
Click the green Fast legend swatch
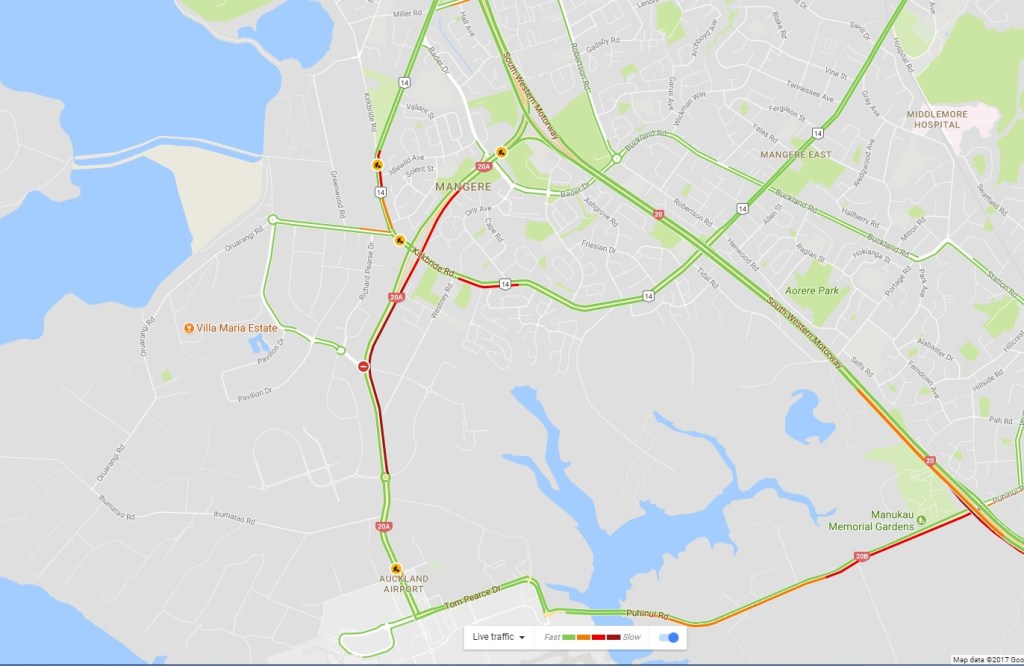(569, 637)
